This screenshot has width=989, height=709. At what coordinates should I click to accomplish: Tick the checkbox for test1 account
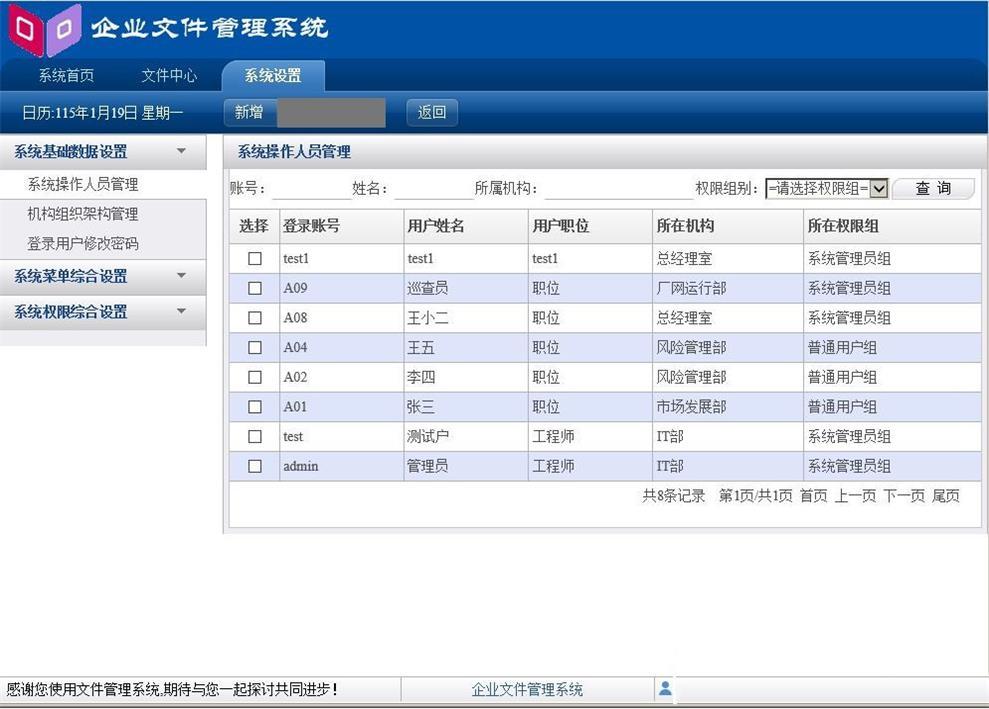coord(255,258)
